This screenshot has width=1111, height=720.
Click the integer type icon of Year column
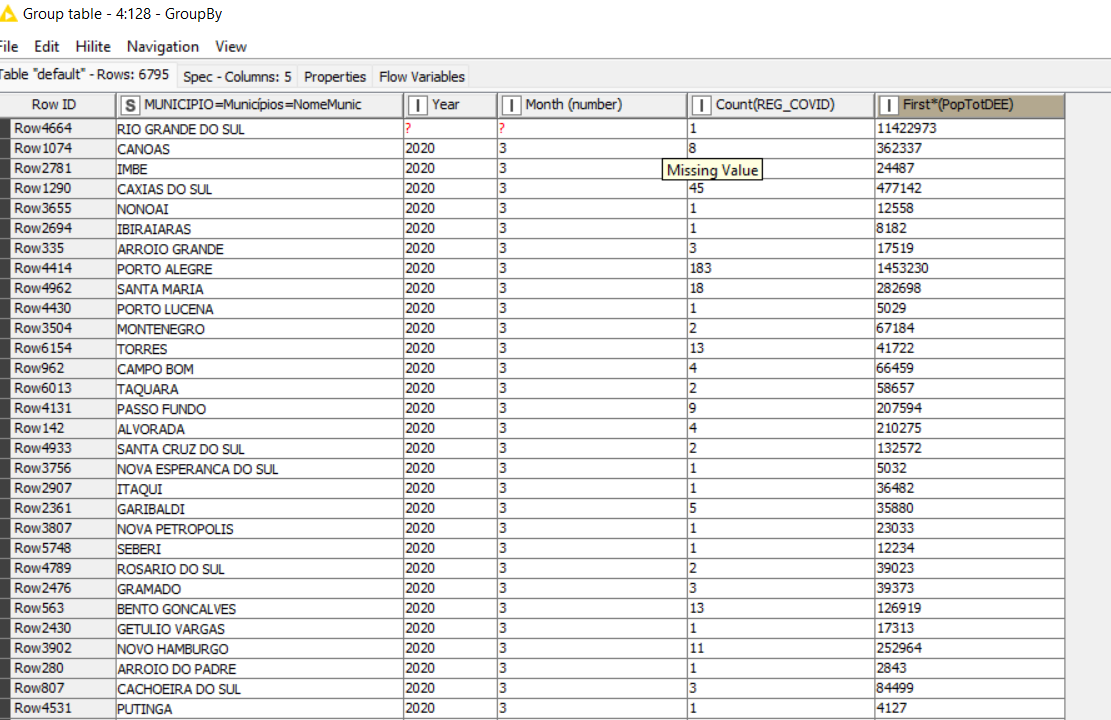(x=417, y=106)
